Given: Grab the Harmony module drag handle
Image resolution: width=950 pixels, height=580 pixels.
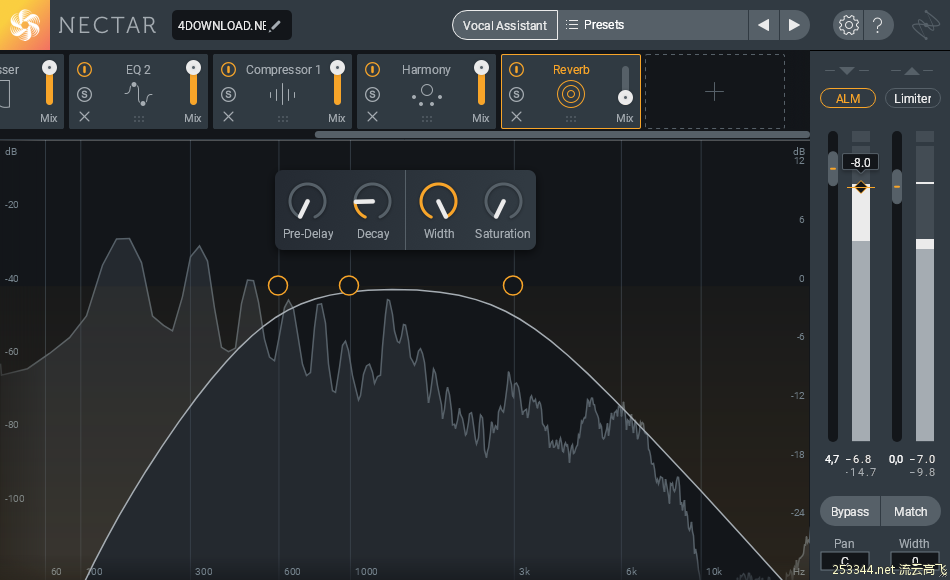Looking at the screenshot, I should 427,119.
